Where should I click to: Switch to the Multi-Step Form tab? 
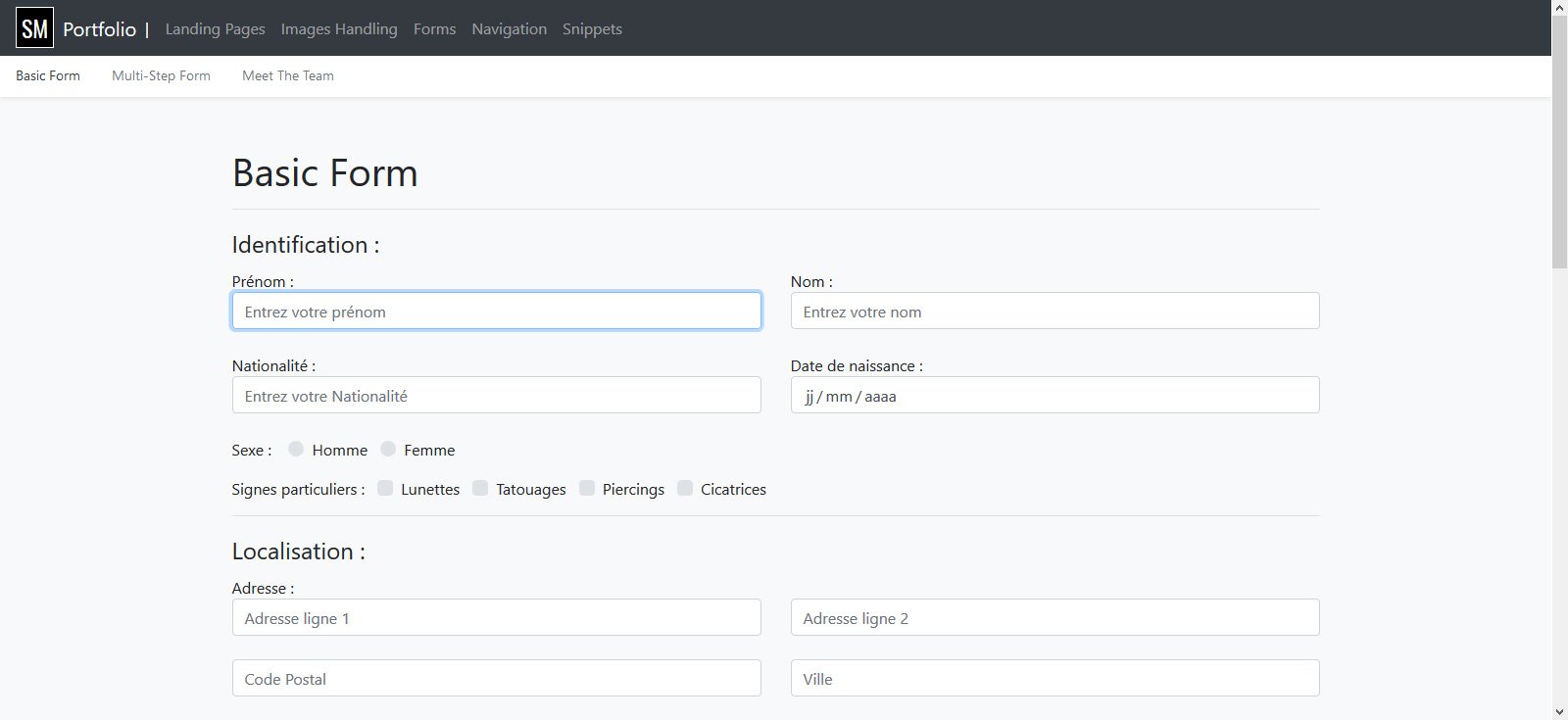point(161,75)
